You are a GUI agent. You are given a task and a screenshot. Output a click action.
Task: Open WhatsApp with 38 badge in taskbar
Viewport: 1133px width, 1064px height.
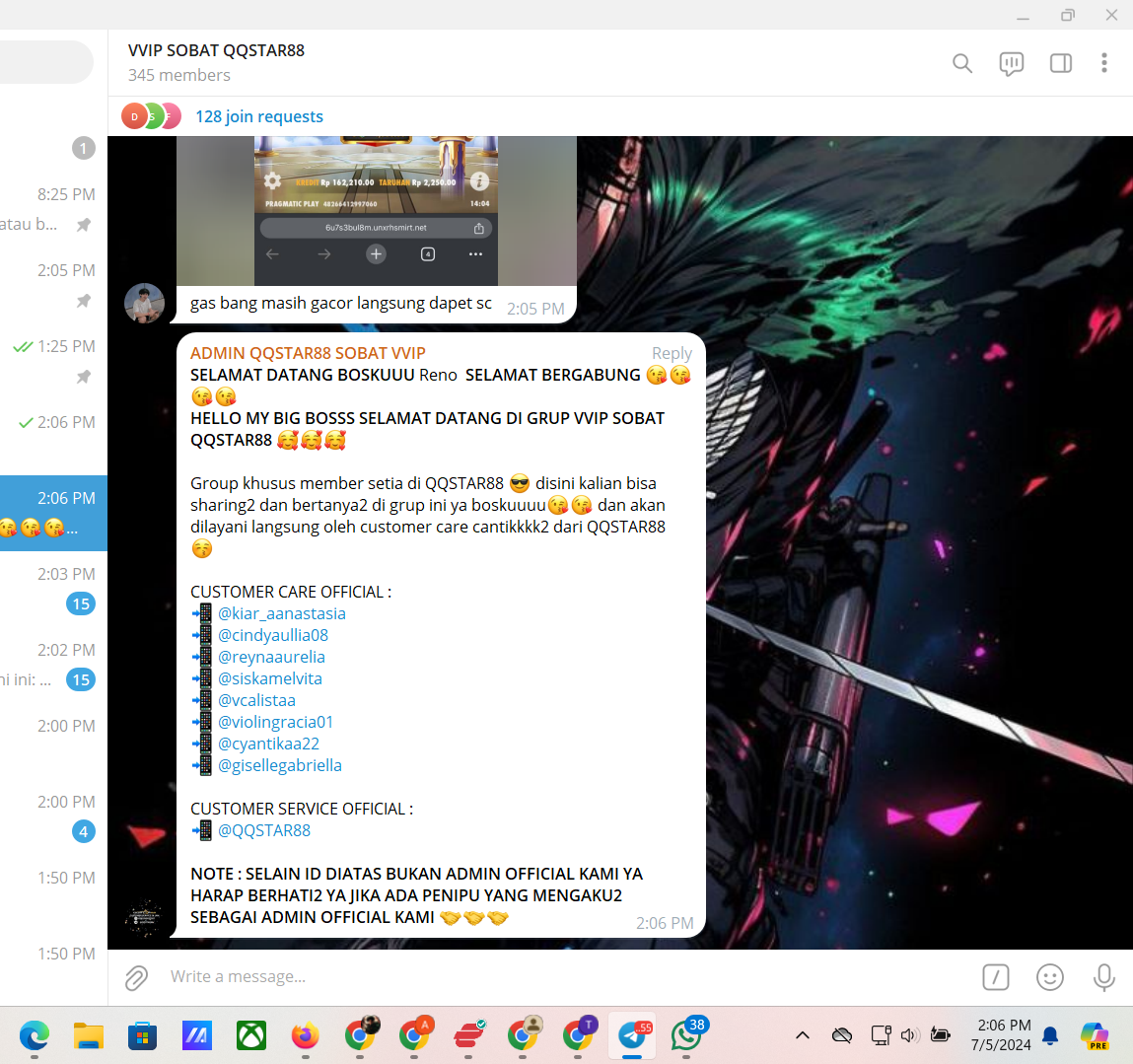pos(686,1035)
